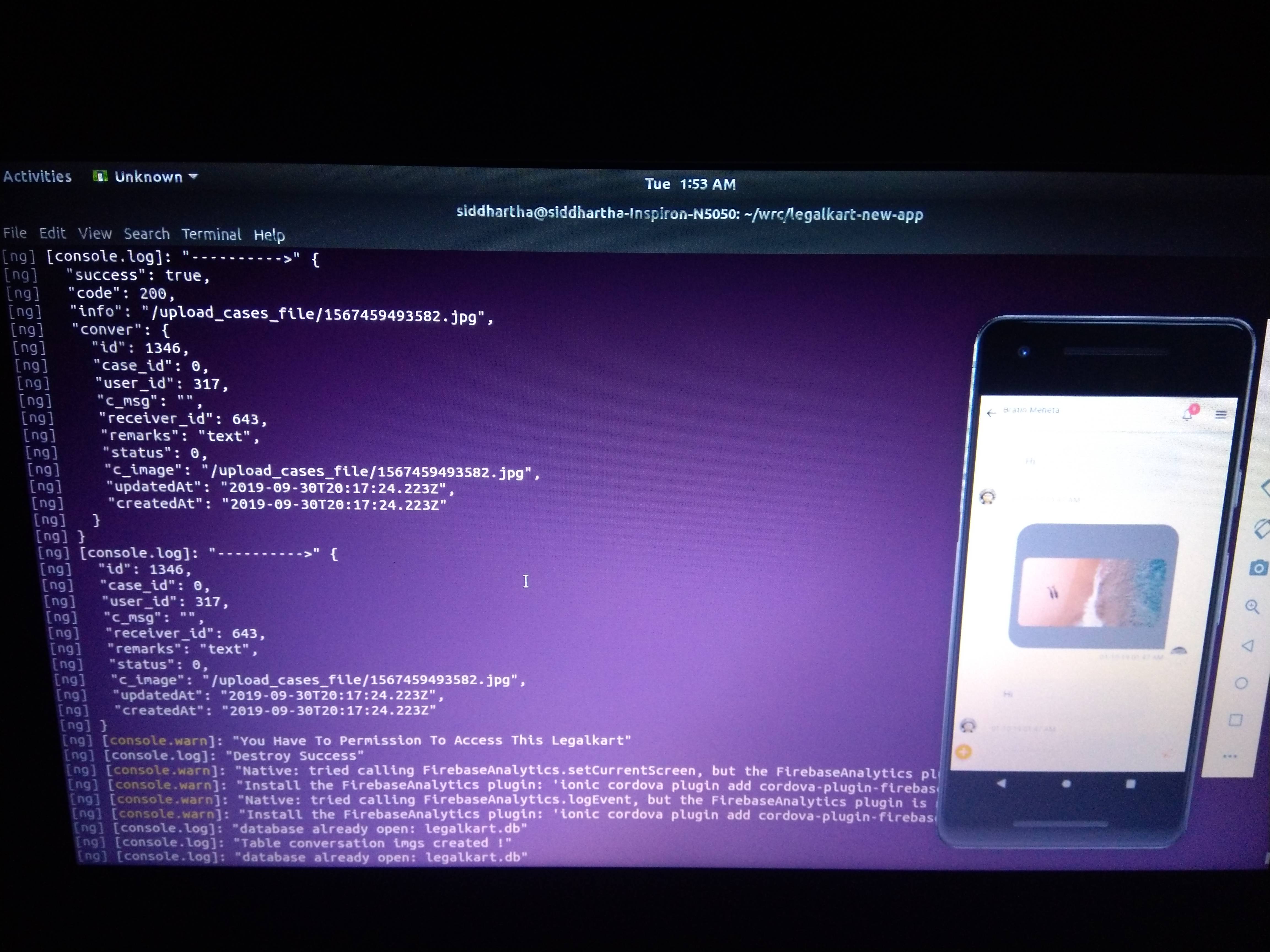Image resolution: width=1270 pixels, height=952 pixels.
Task: Click the Tue 1:53 AM clock
Action: click(x=690, y=184)
